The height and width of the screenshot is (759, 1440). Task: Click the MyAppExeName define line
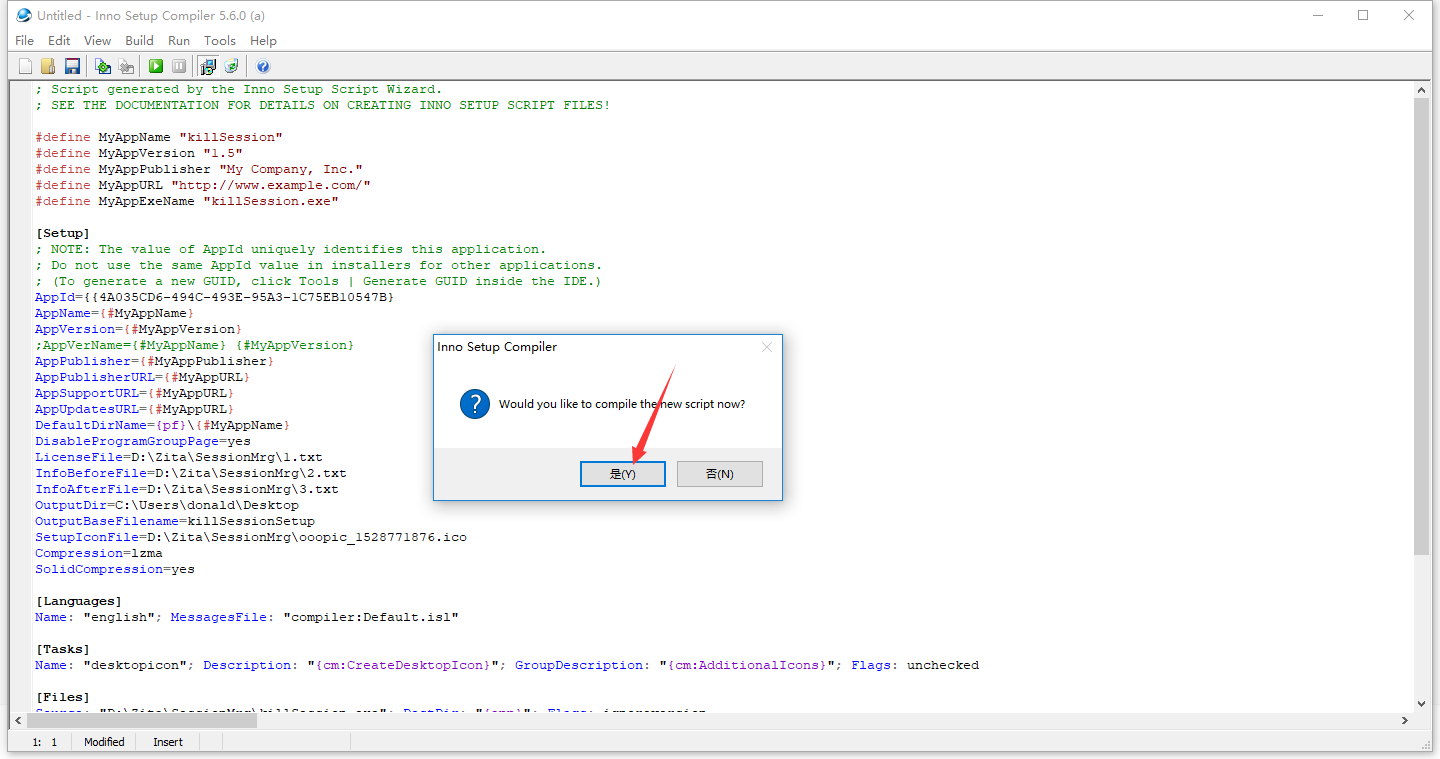point(187,201)
